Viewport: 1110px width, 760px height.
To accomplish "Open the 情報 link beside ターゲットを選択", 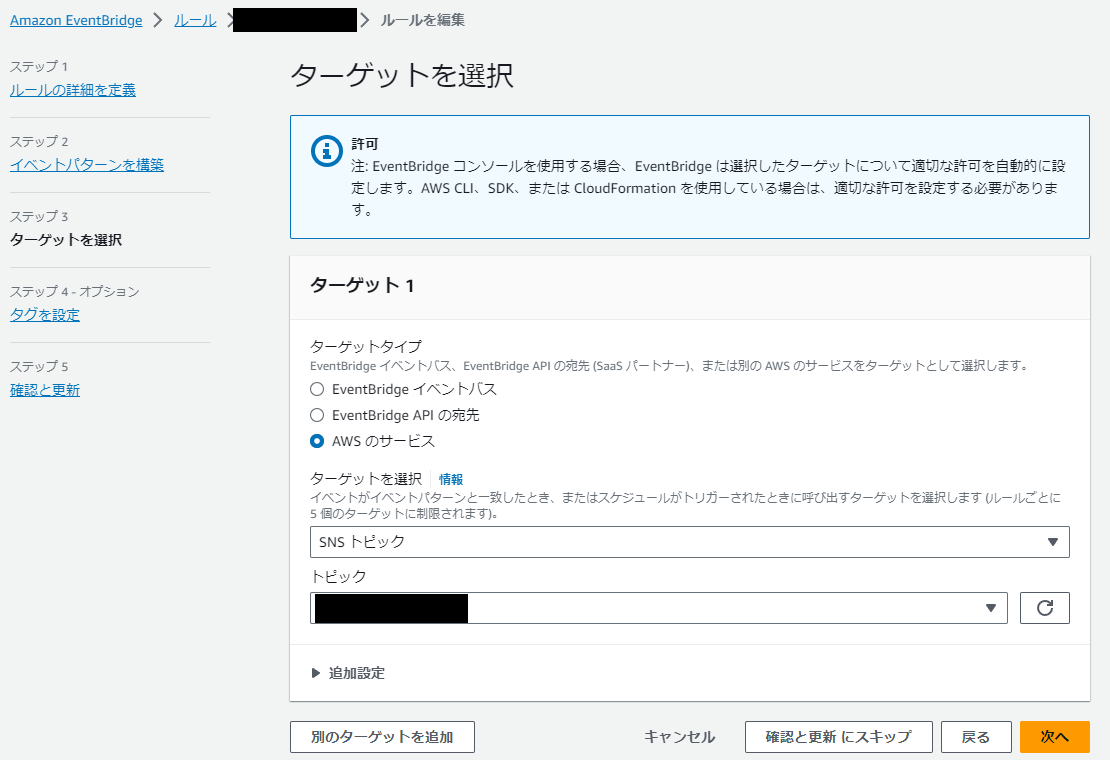I will pyautogui.click(x=450, y=479).
